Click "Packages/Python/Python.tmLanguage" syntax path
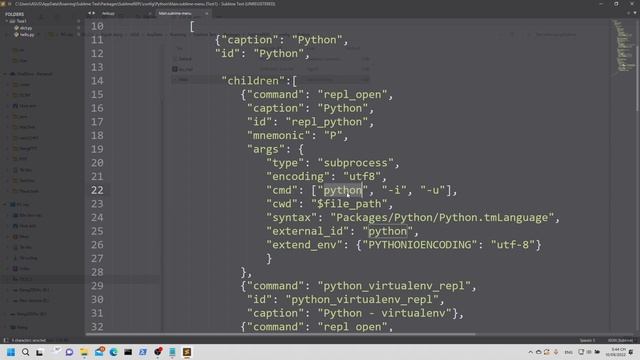This screenshot has width=640, height=360. [x=442, y=218]
